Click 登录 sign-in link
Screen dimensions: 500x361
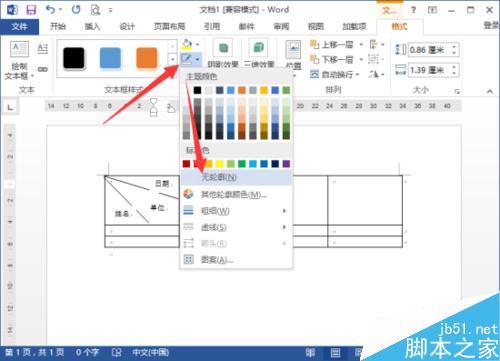492,25
